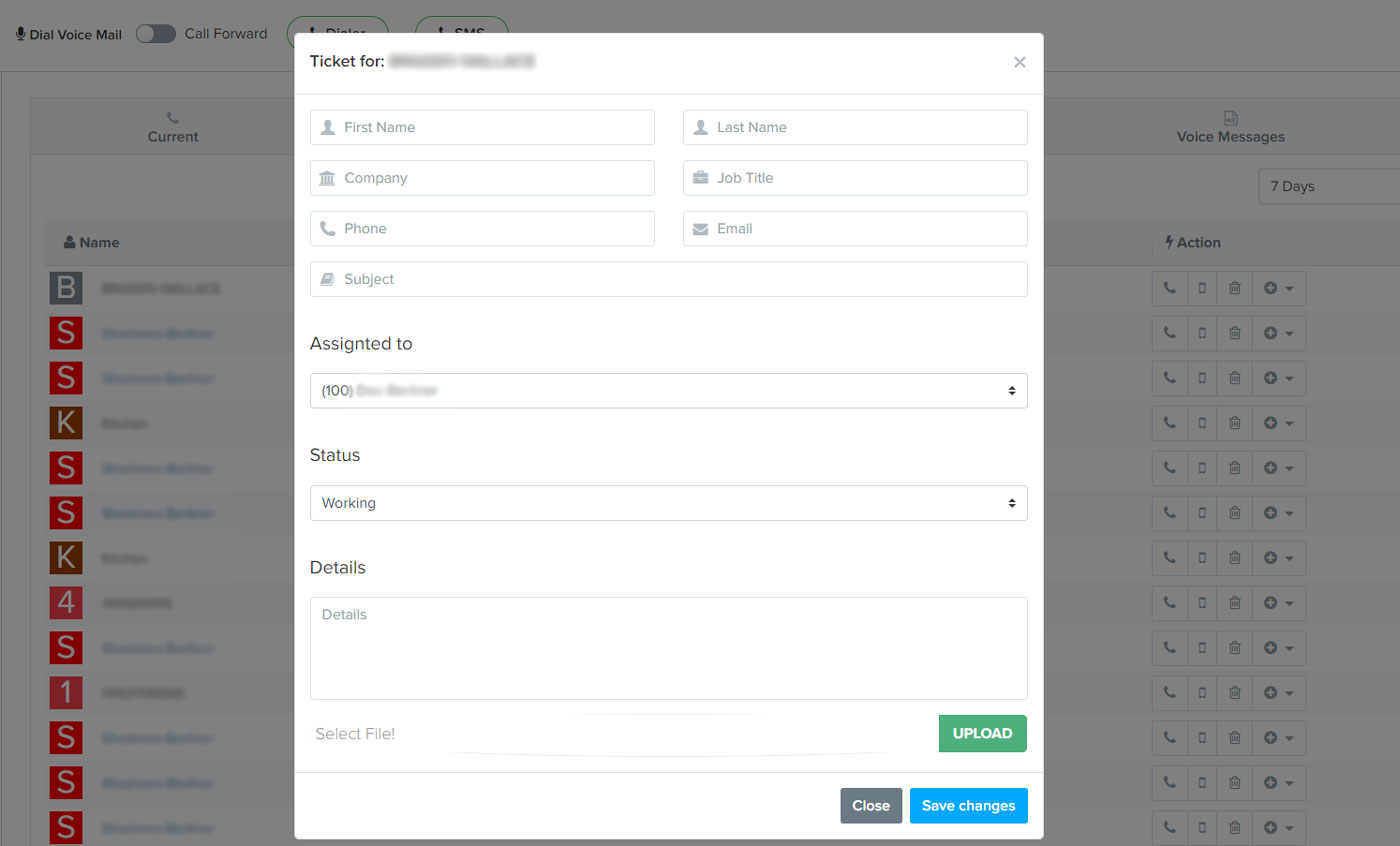Click the book icon beside Subject
This screenshot has height=846, width=1400.
point(329,278)
